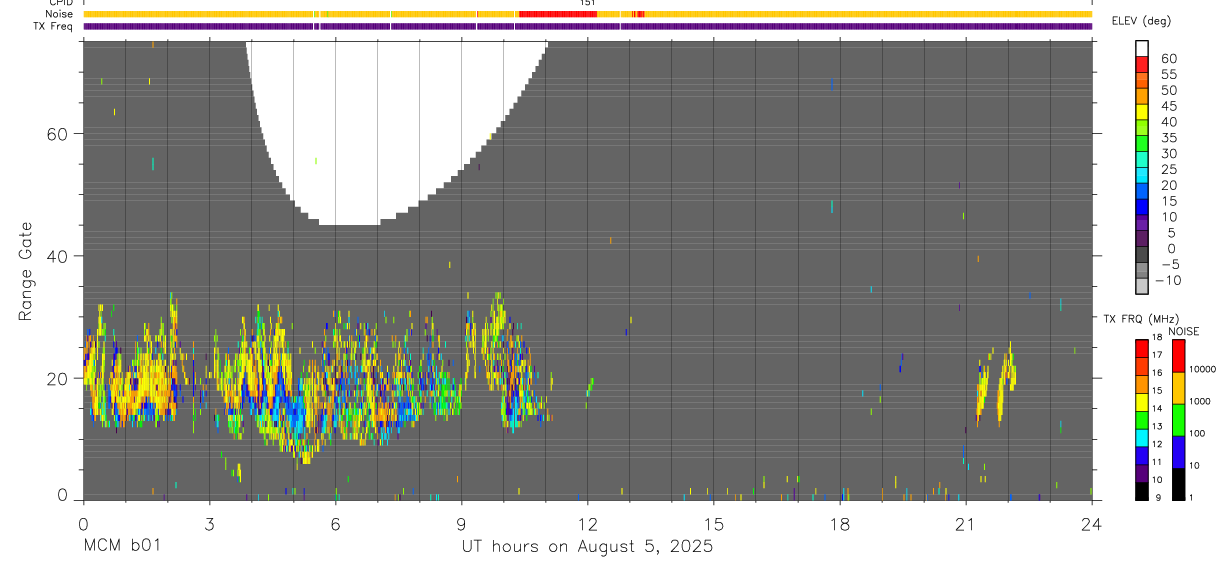
Task: Click the UT hours on August 5, 2025 title
Action: 587,546
